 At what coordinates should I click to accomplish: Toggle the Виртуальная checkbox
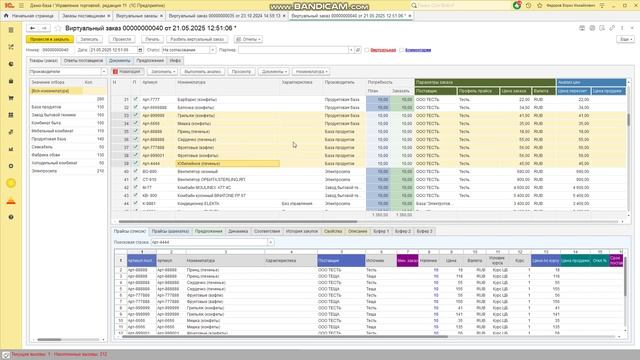(367, 50)
